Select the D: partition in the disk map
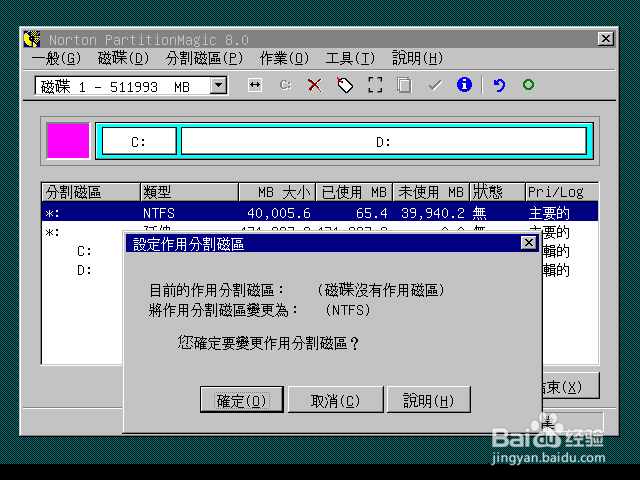The width and height of the screenshot is (640, 480). [383, 141]
